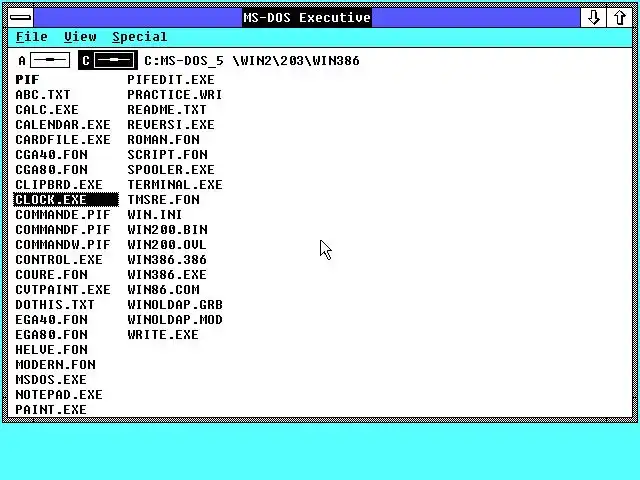The height and width of the screenshot is (480, 640).
Task: Select CLIPBRD.EXE
Action: coord(59,184)
